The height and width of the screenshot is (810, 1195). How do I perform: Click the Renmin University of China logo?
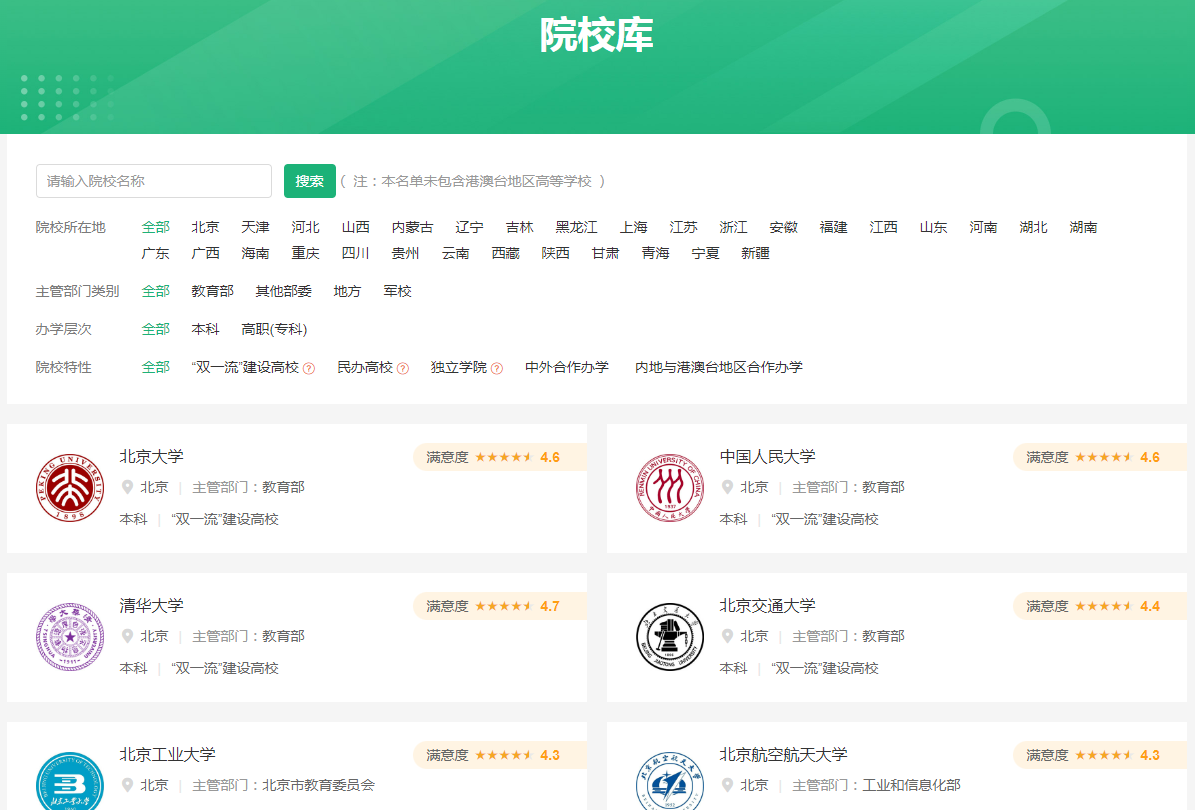pyautogui.click(x=670, y=488)
